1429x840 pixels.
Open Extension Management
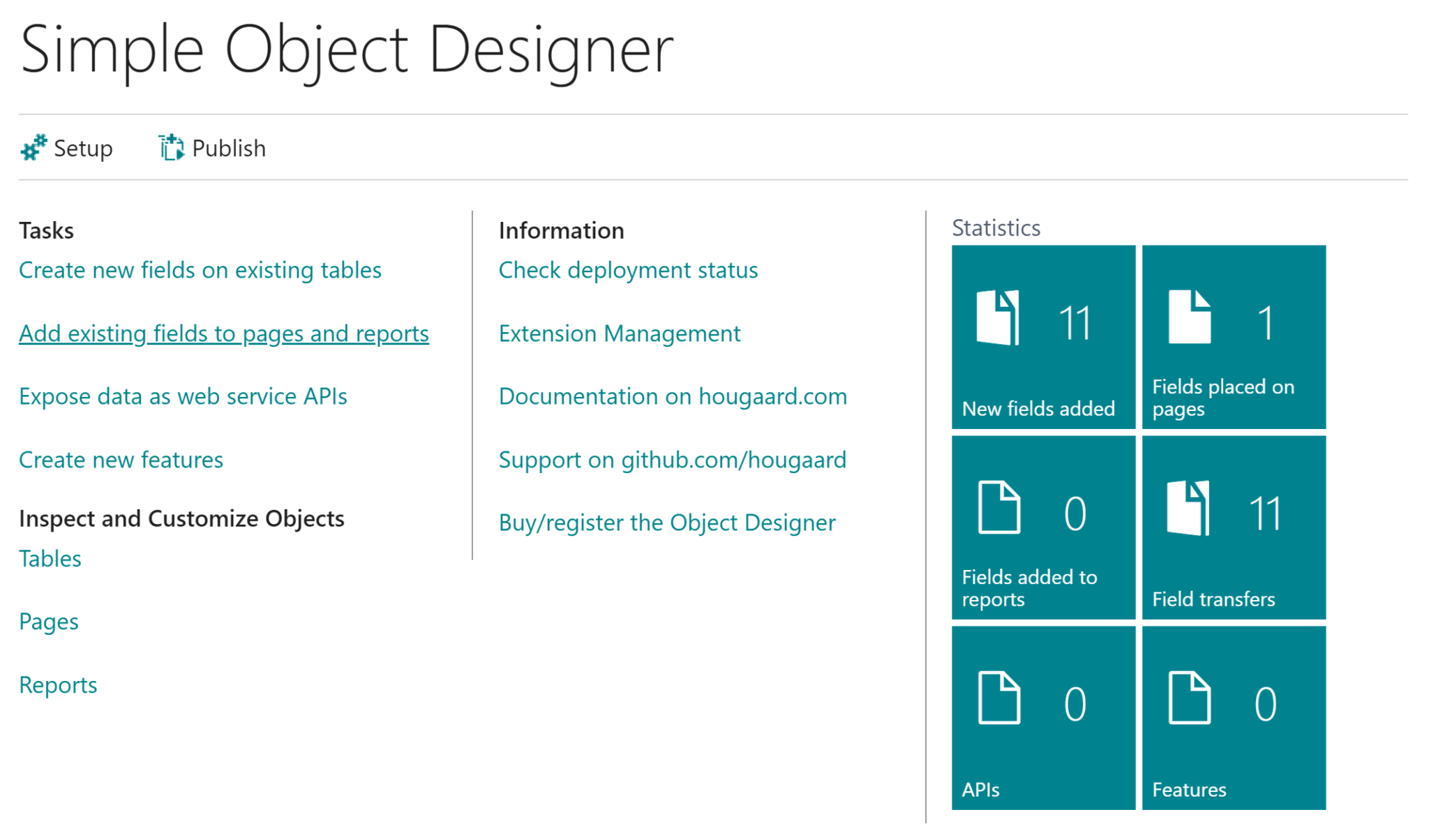619,333
